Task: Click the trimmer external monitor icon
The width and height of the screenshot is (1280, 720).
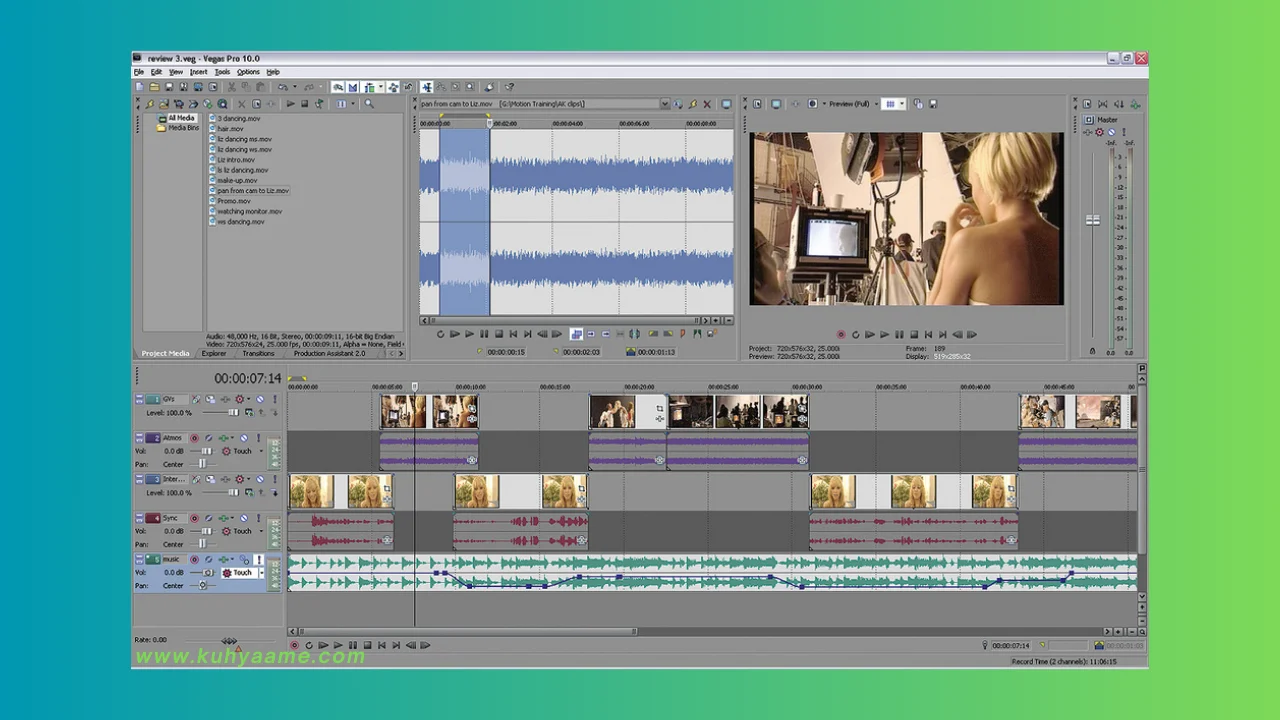Action: 726,104
